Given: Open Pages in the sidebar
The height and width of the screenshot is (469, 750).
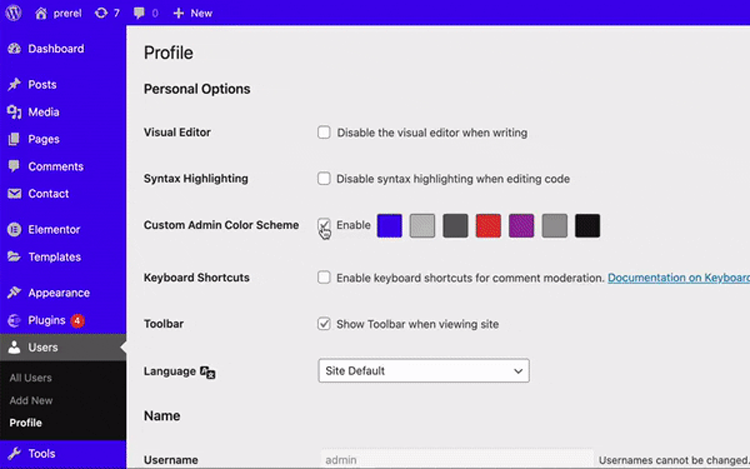Looking at the screenshot, I should pyautogui.click(x=44, y=139).
